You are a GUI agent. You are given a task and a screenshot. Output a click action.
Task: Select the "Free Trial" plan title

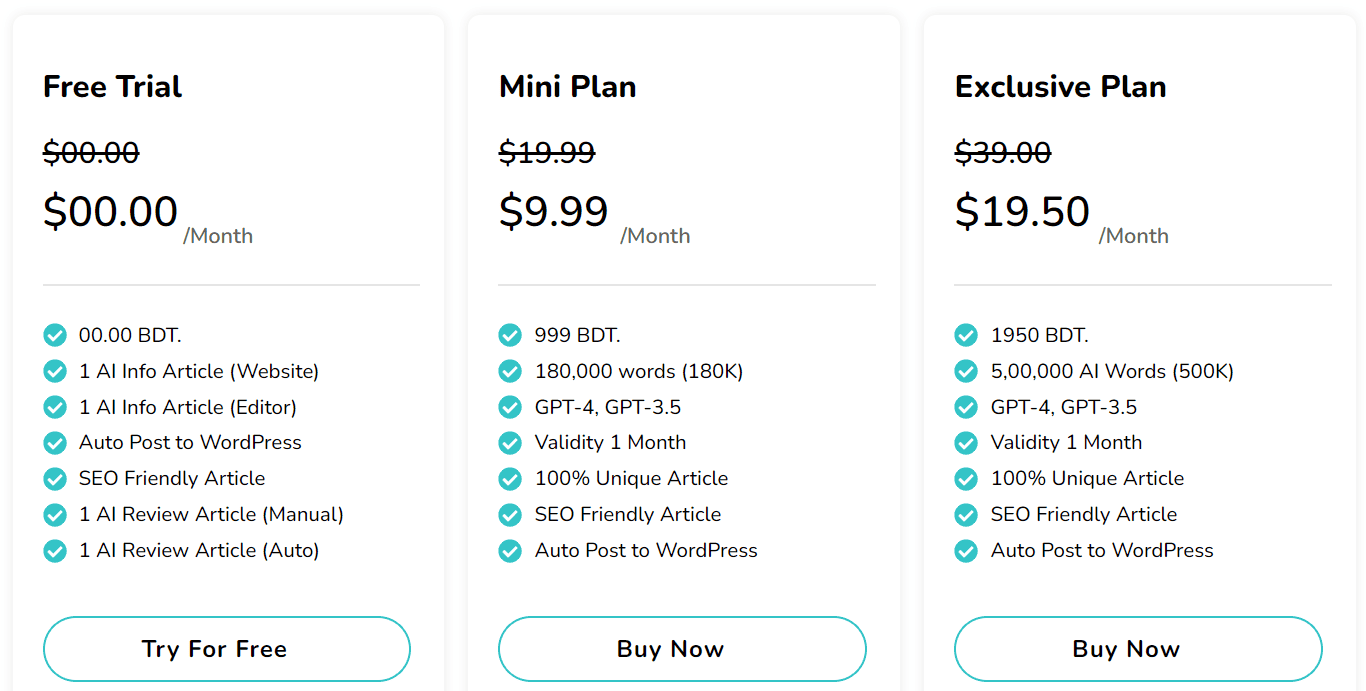[x=112, y=87]
